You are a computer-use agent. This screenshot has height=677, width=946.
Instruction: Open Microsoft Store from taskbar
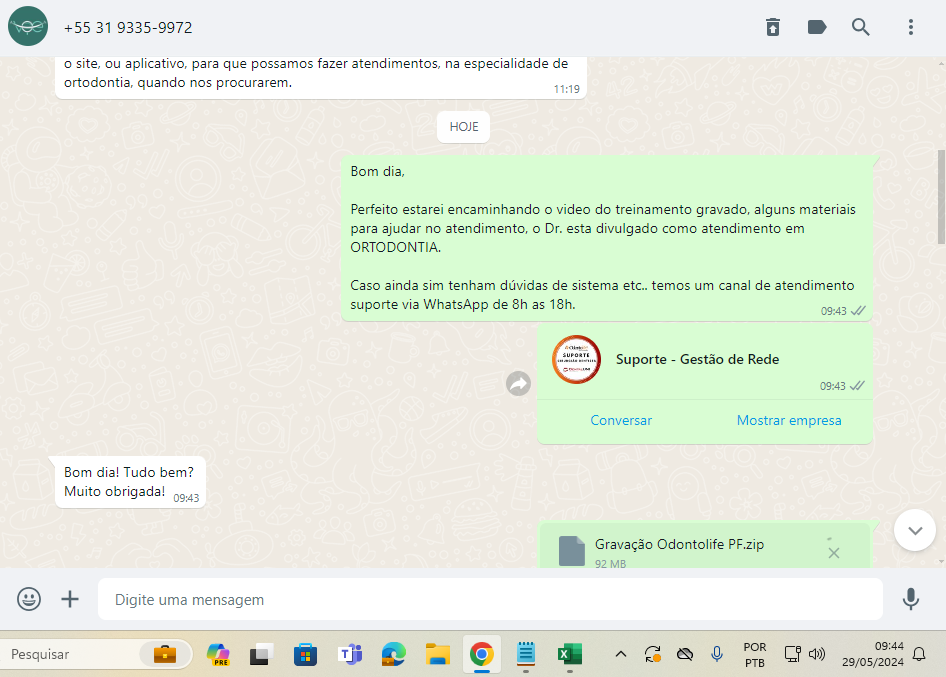[305, 655]
